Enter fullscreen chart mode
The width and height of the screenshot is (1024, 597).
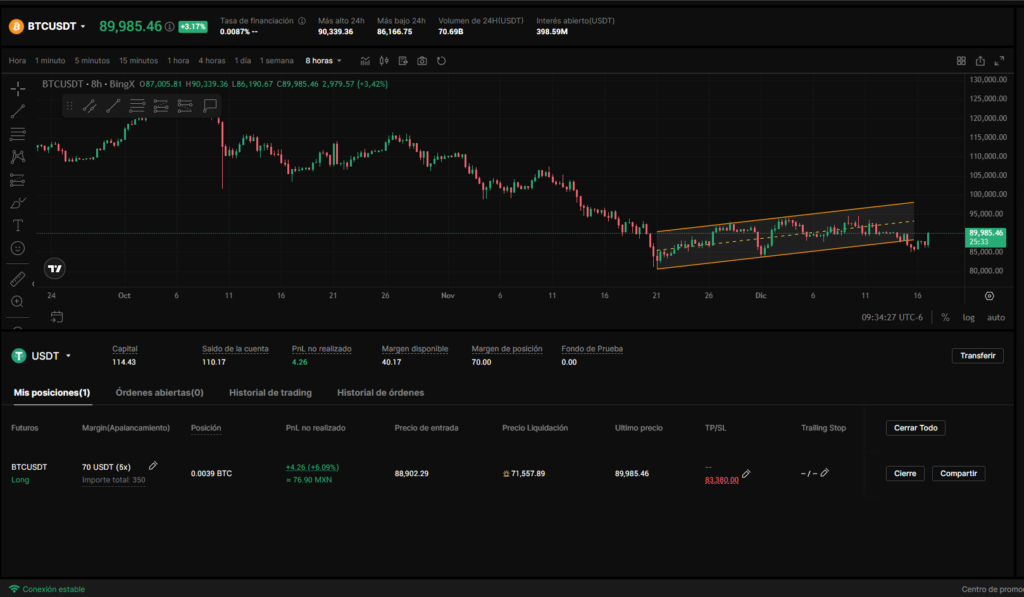(x=999, y=61)
